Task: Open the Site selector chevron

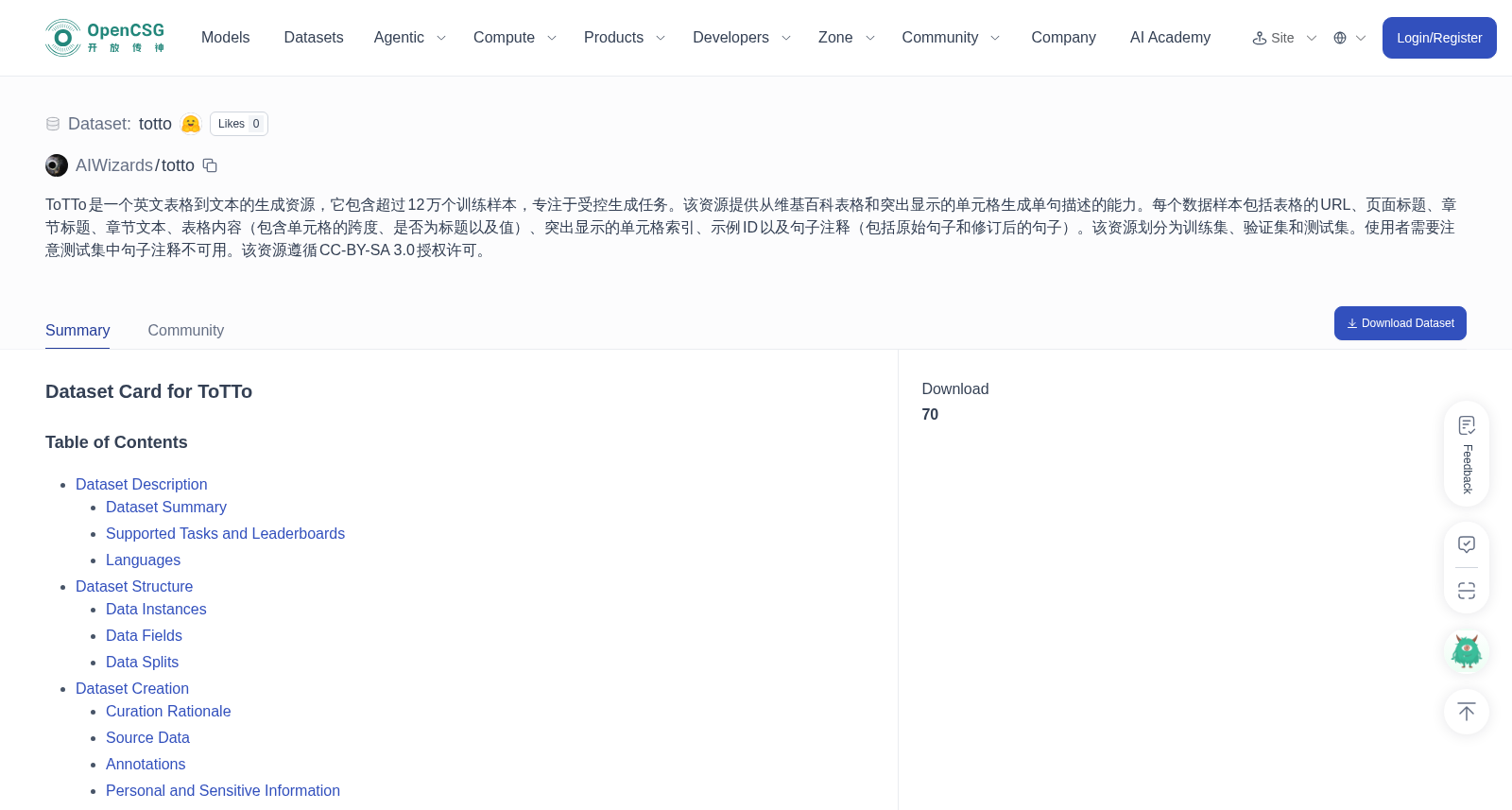Action: 1312,38
